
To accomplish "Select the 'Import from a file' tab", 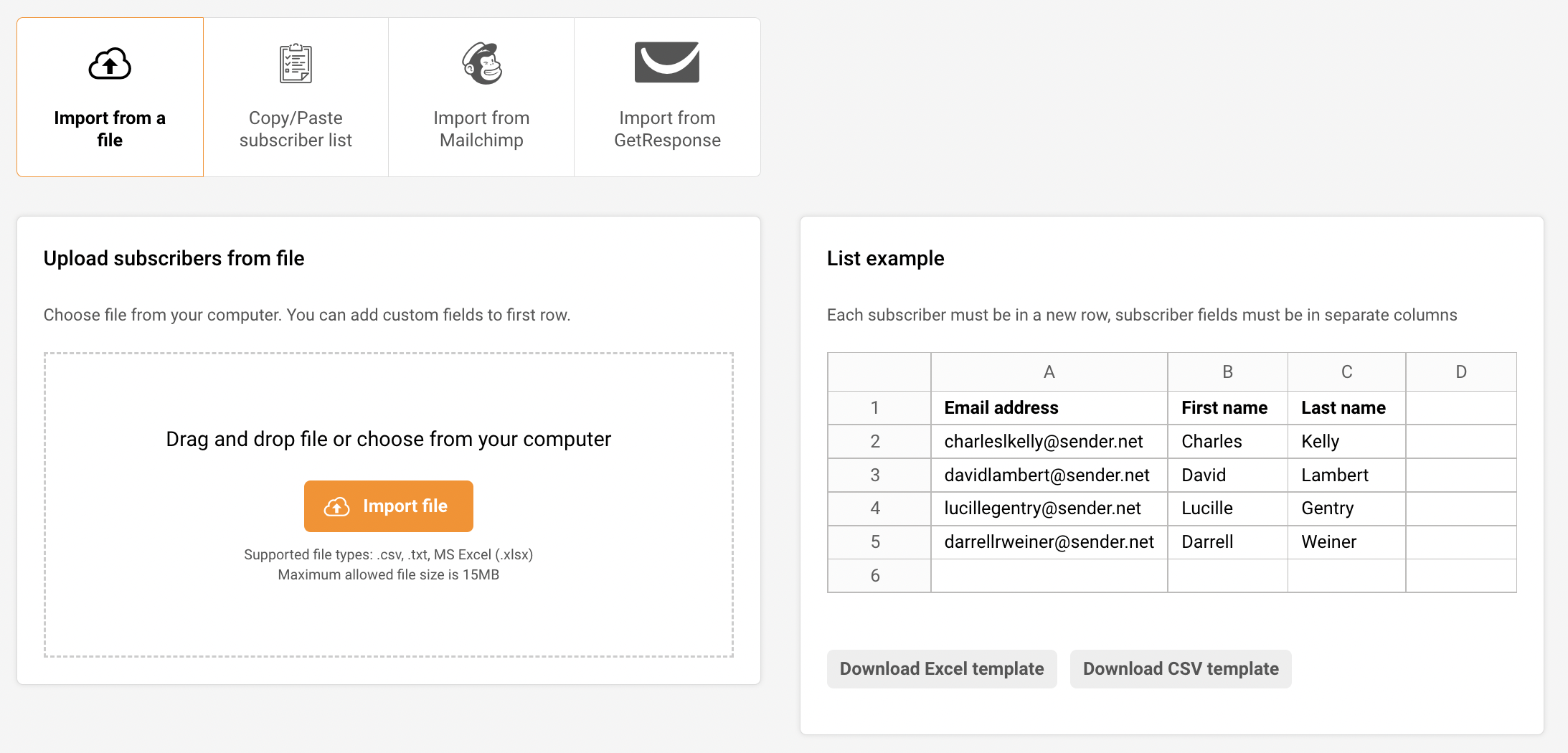I will point(110,128).
